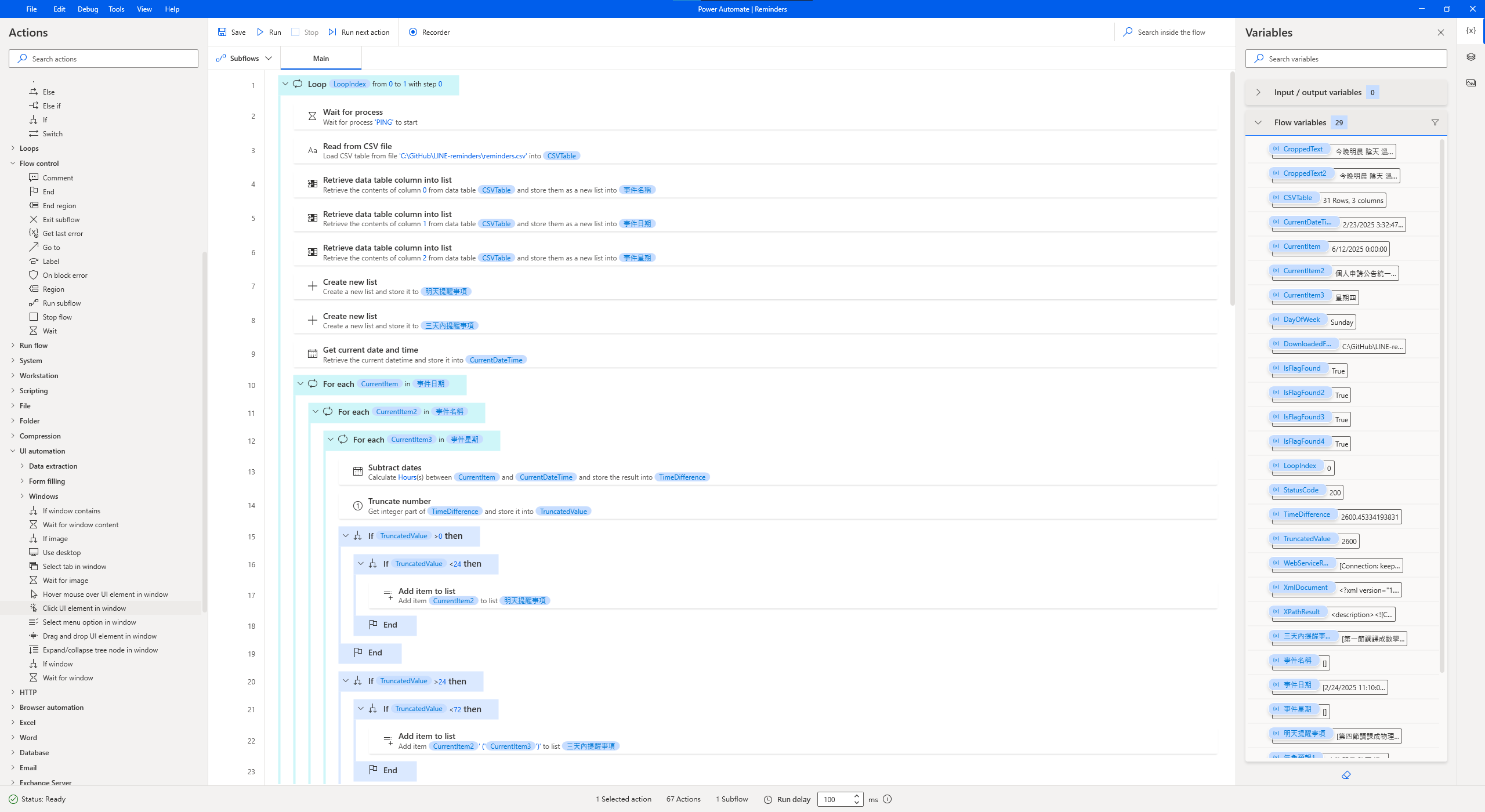Open the Debug menu
Image resolution: width=1485 pixels, height=812 pixels.
tap(87, 9)
